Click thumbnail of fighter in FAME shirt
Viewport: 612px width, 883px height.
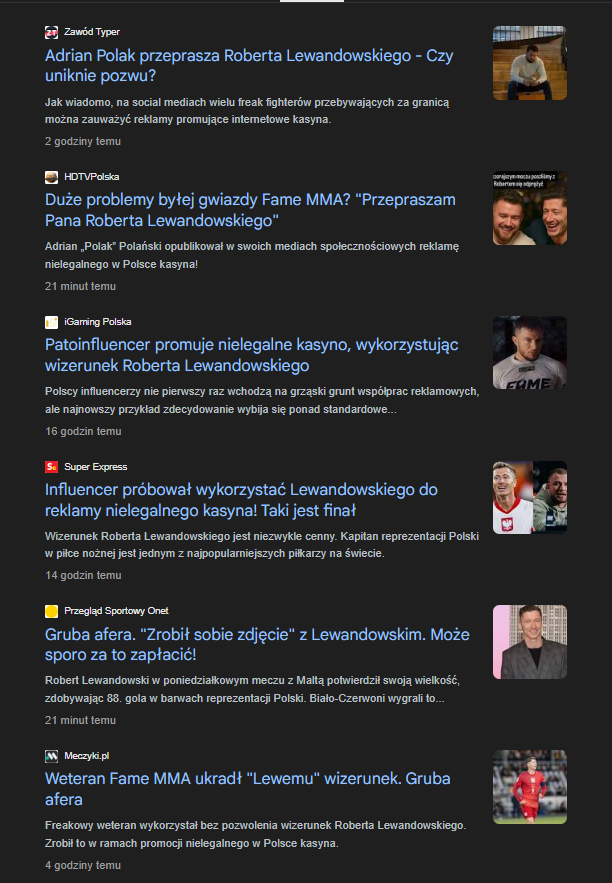point(530,353)
